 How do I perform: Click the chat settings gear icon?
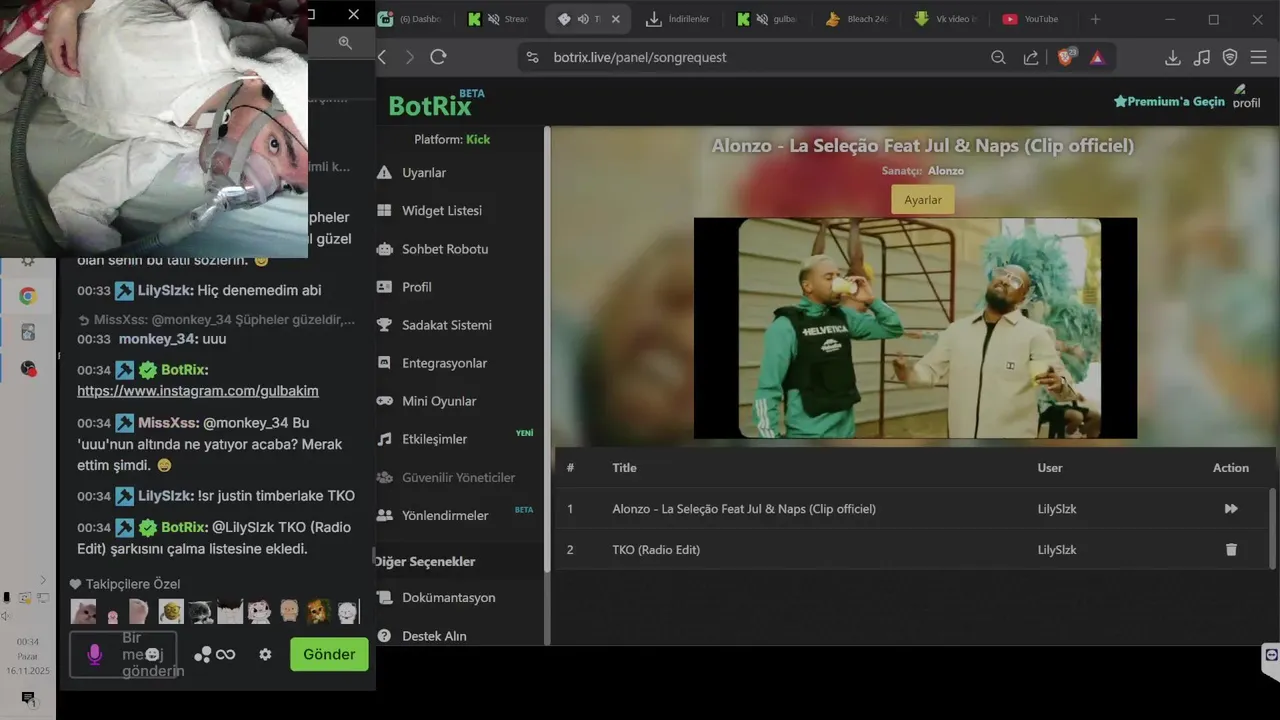point(265,654)
